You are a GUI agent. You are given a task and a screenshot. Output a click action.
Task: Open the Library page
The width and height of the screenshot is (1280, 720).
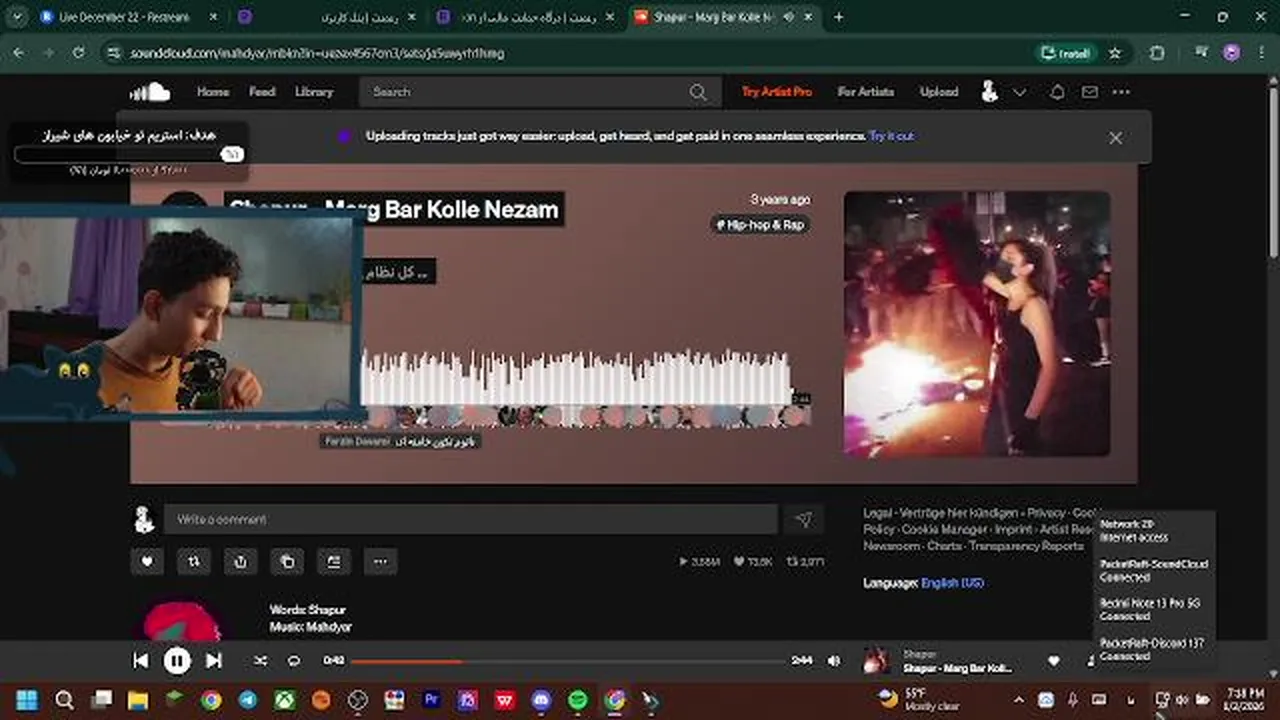click(314, 92)
